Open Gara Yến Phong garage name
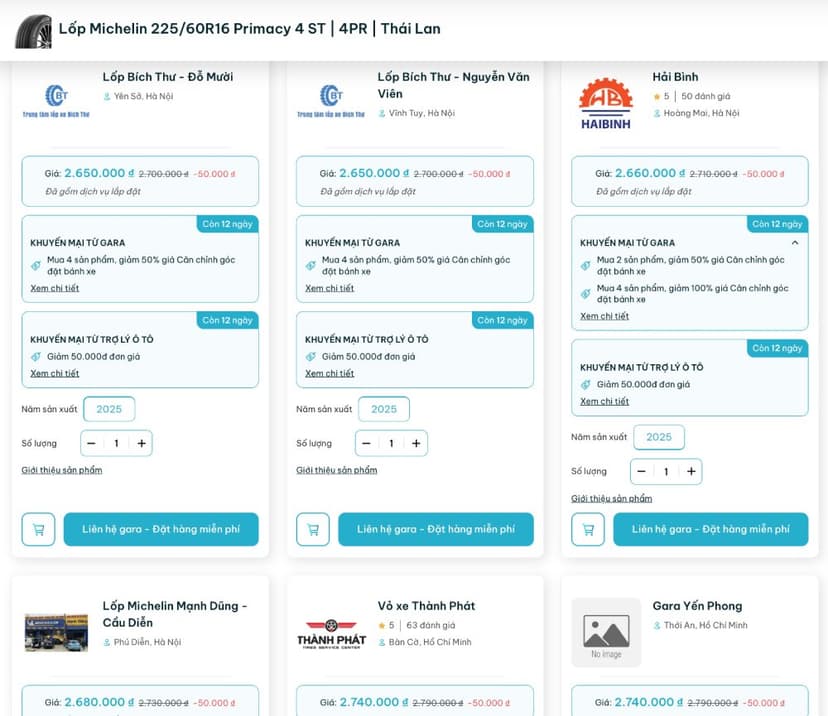Viewport: 828px width, 716px height. [698, 606]
